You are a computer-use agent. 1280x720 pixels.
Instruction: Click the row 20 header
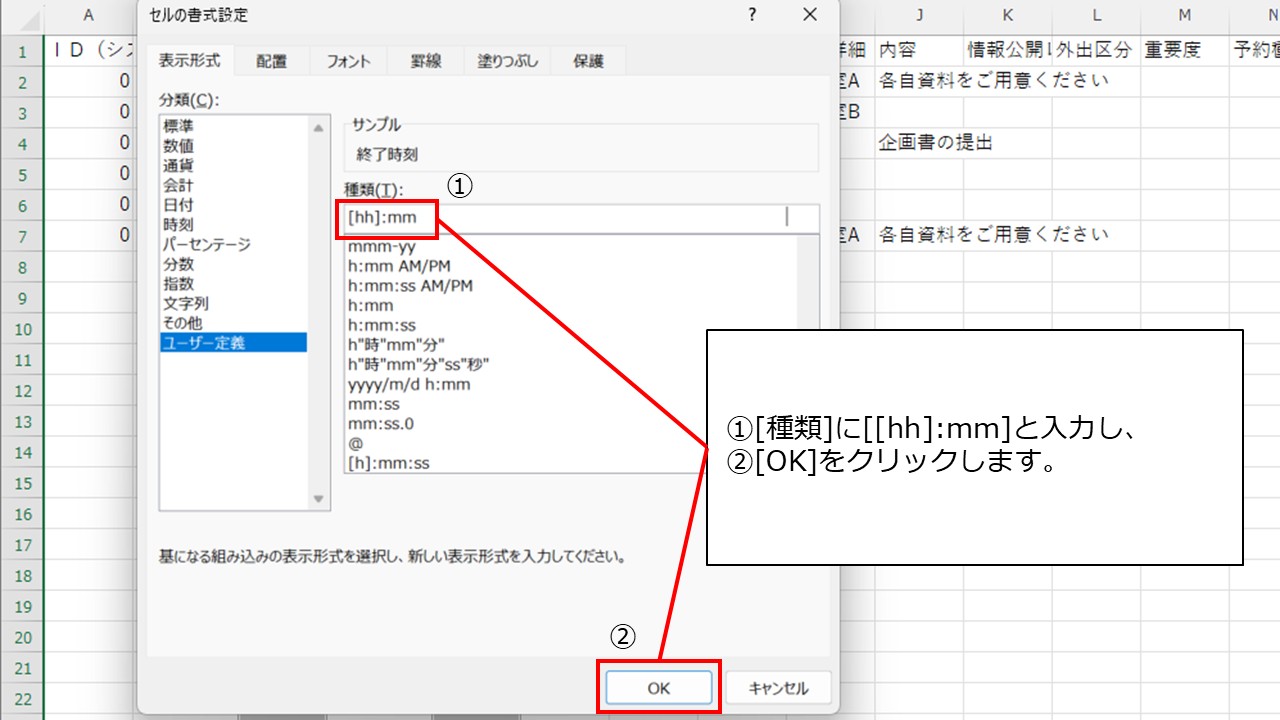click(21, 637)
